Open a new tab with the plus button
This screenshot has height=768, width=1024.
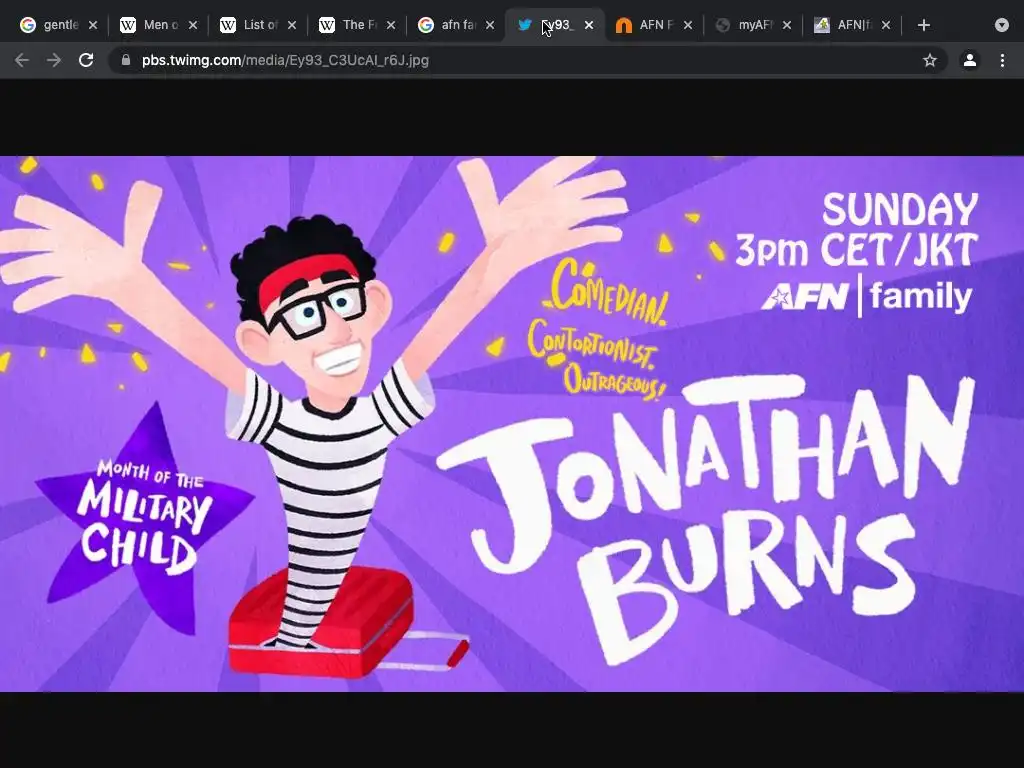click(923, 25)
